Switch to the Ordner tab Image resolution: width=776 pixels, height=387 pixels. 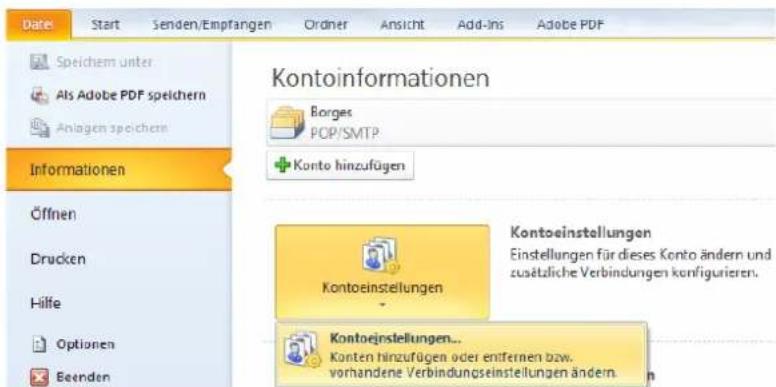[326, 25]
